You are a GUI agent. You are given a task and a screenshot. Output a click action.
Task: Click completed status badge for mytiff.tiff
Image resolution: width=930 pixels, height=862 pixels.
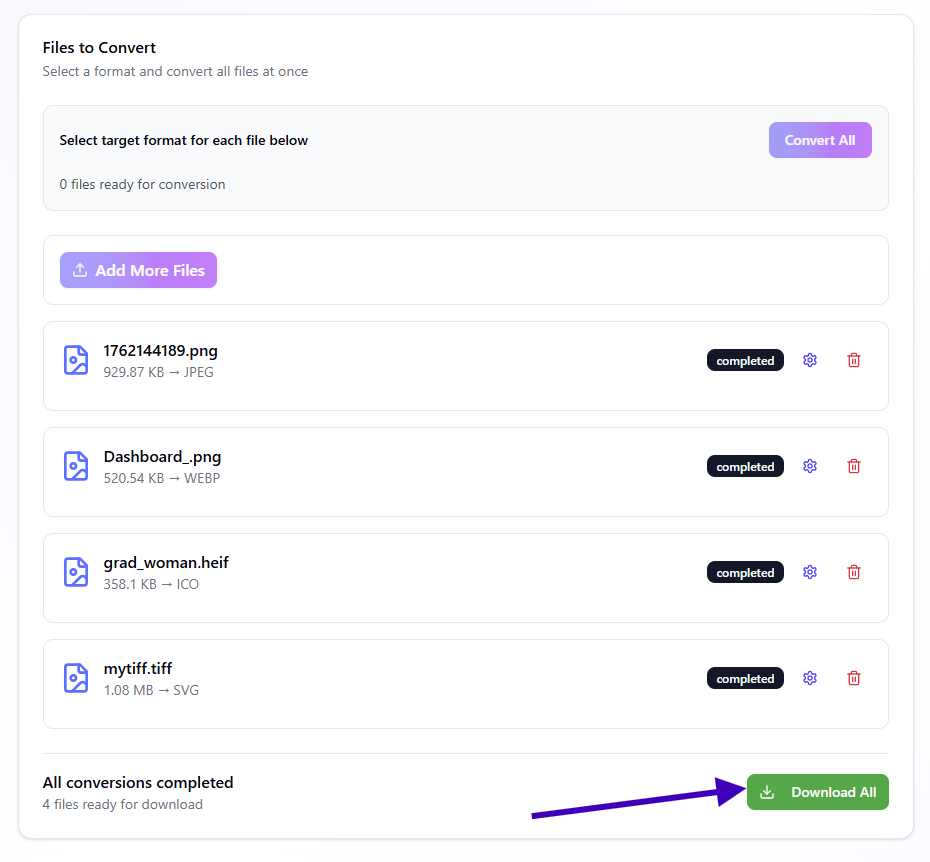pyautogui.click(x=745, y=679)
